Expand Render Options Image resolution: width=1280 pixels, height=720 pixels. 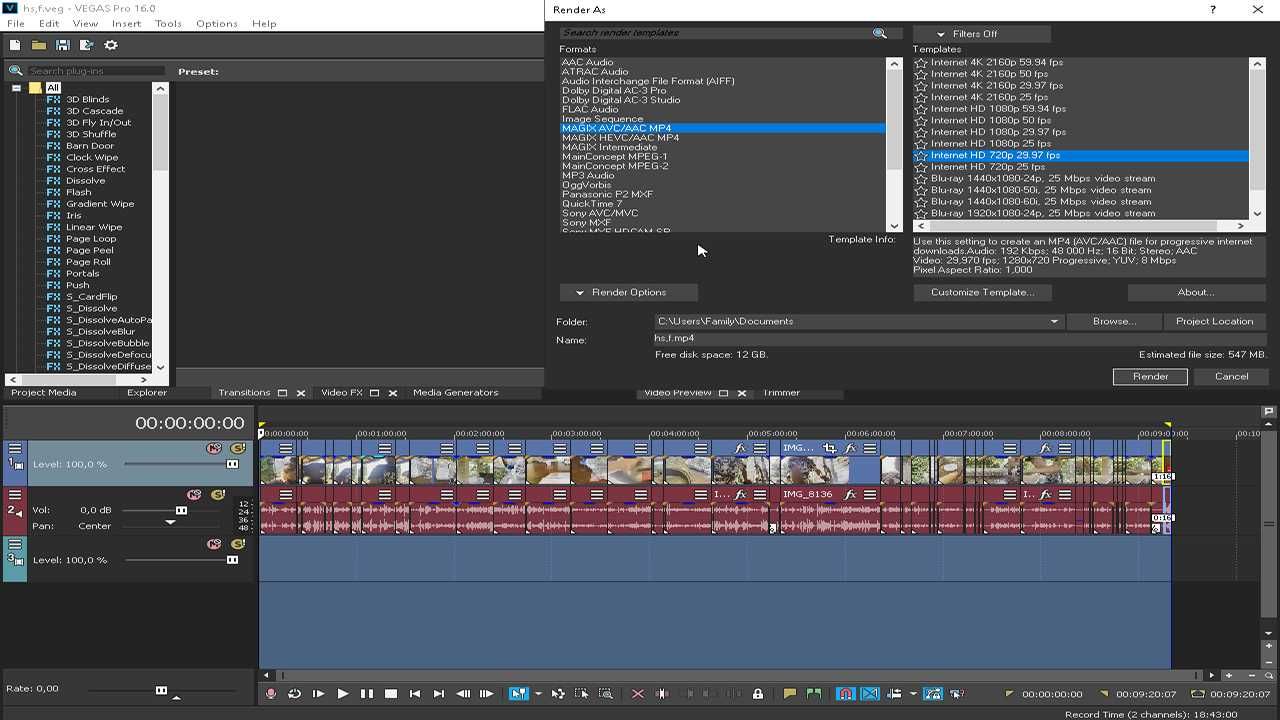[629, 292]
